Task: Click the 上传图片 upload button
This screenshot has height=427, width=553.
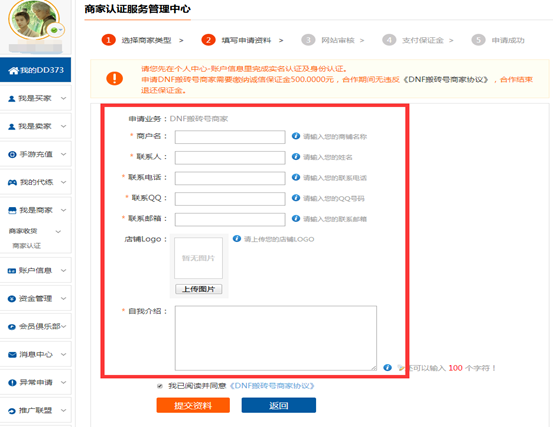Action: click(199, 289)
